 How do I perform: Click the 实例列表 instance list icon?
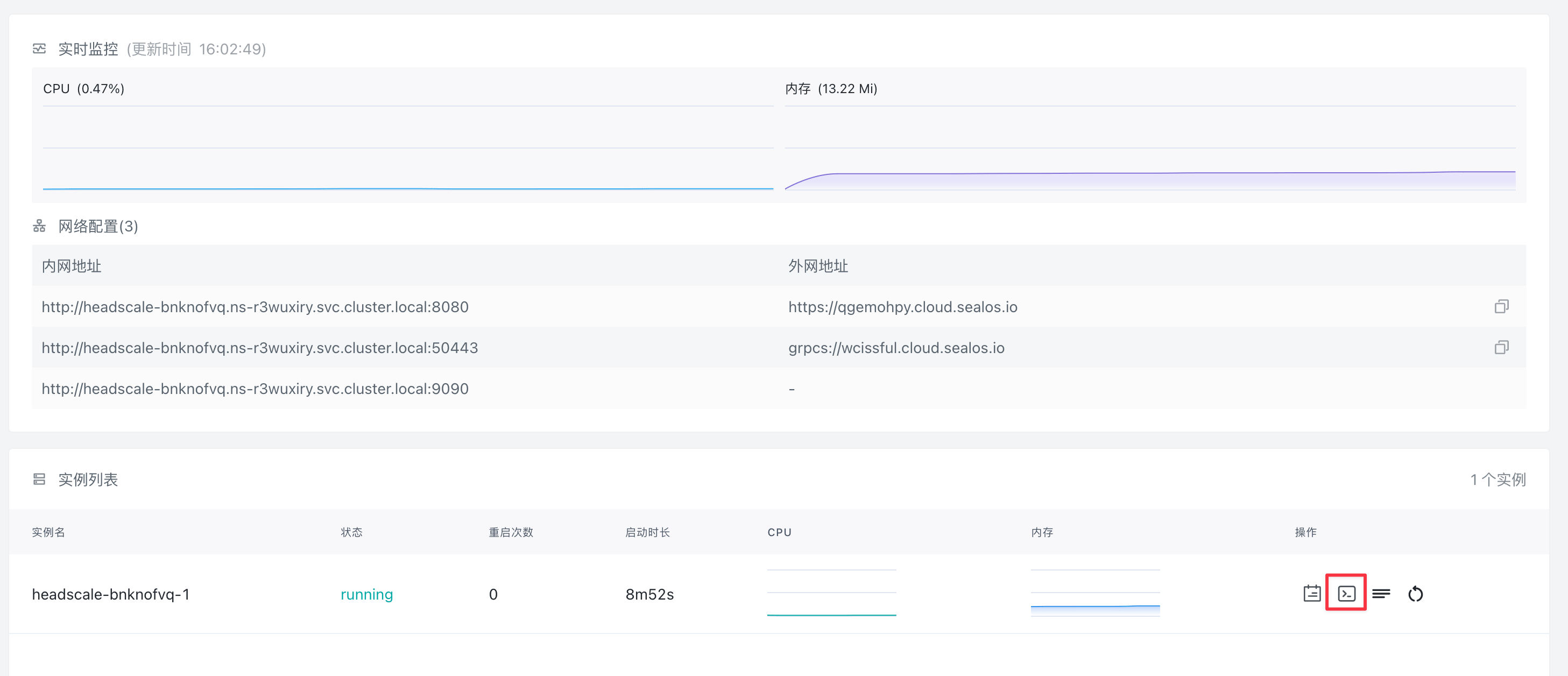(39, 480)
